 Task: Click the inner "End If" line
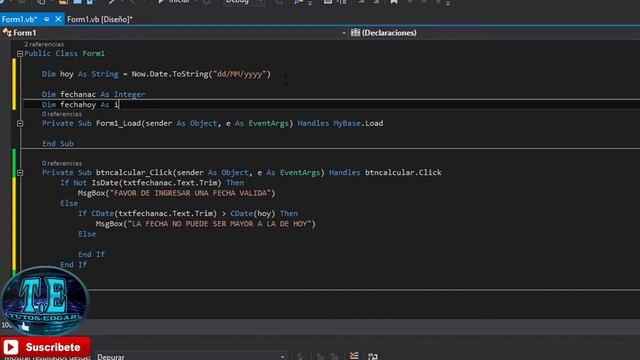pyautogui.click(x=91, y=254)
